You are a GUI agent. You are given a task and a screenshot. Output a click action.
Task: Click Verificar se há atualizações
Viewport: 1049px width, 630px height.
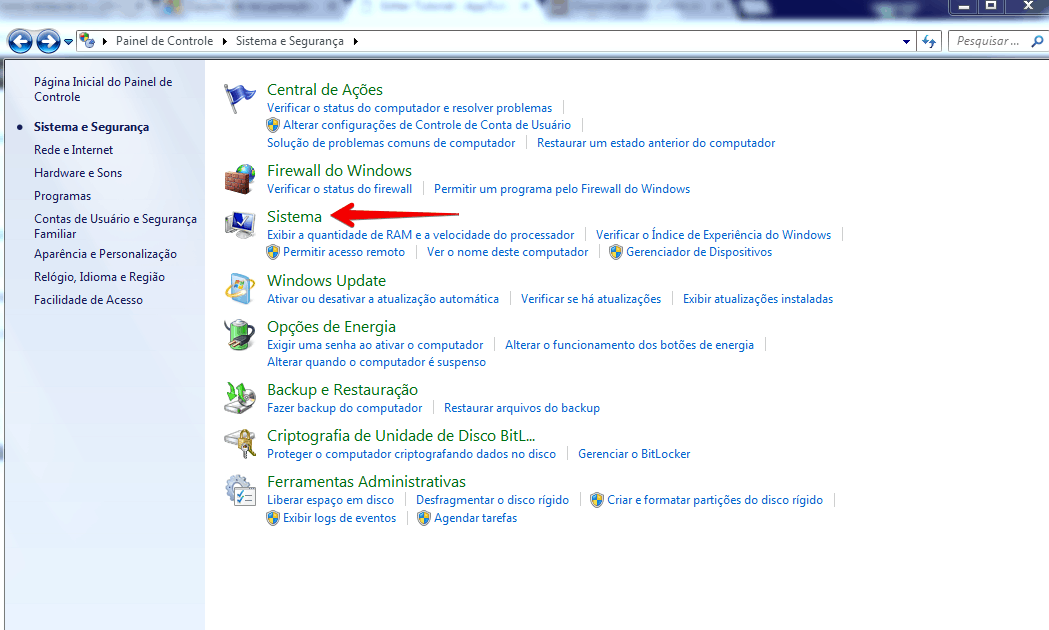591,299
